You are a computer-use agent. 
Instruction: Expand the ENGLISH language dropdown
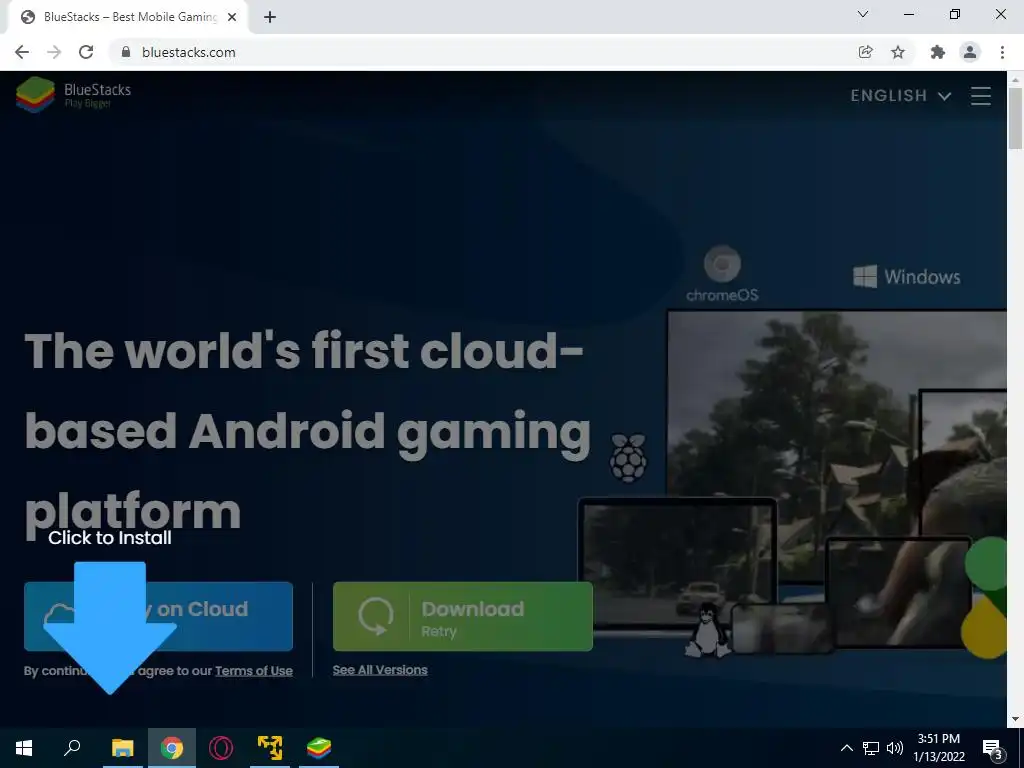[900, 96]
